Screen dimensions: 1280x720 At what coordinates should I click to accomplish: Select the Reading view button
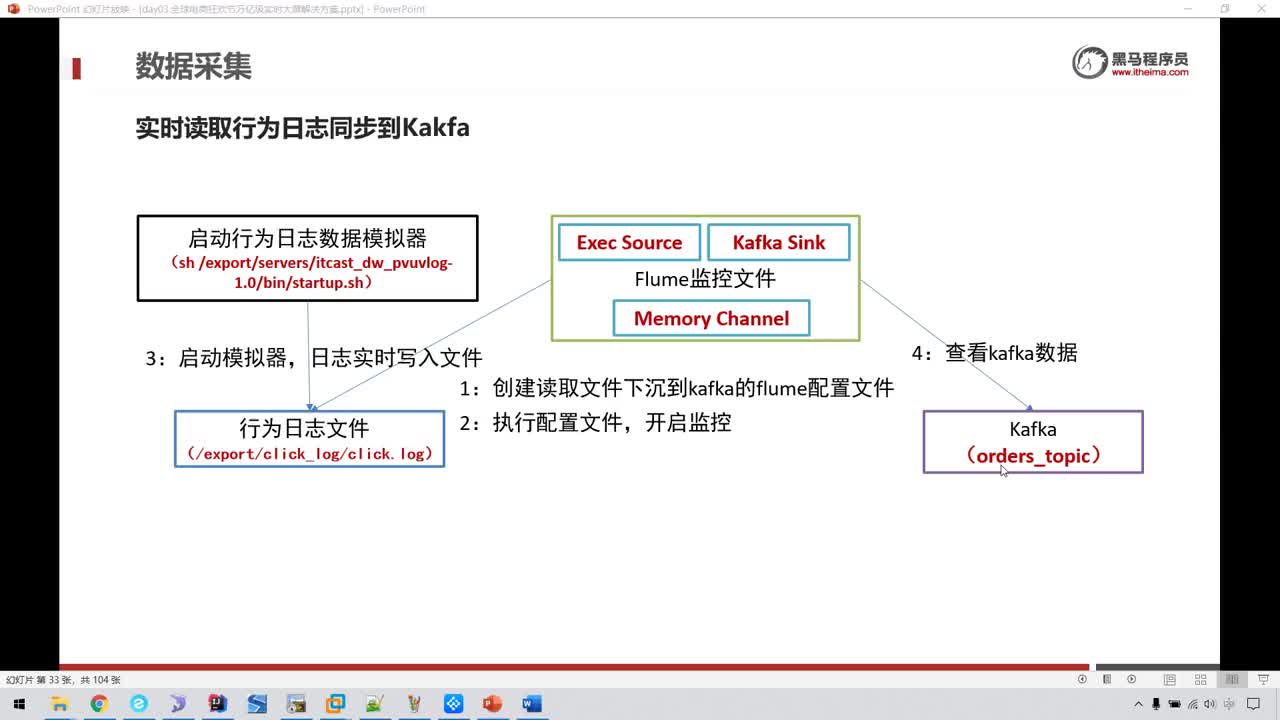1233,680
